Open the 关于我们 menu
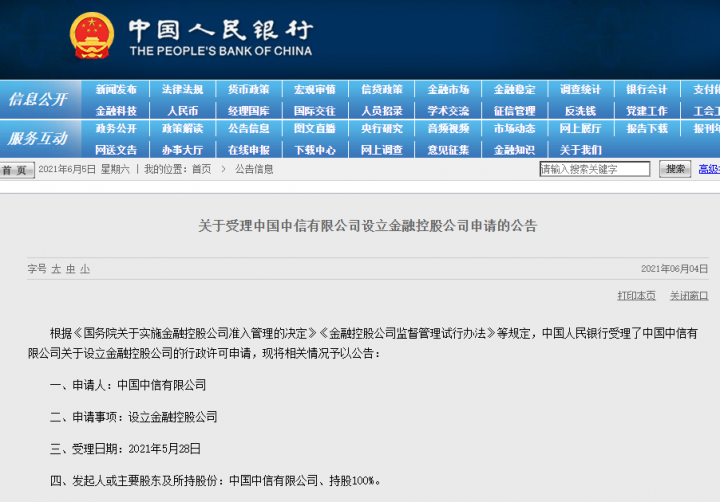Viewport: 720px width, 502px height. pos(580,150)
